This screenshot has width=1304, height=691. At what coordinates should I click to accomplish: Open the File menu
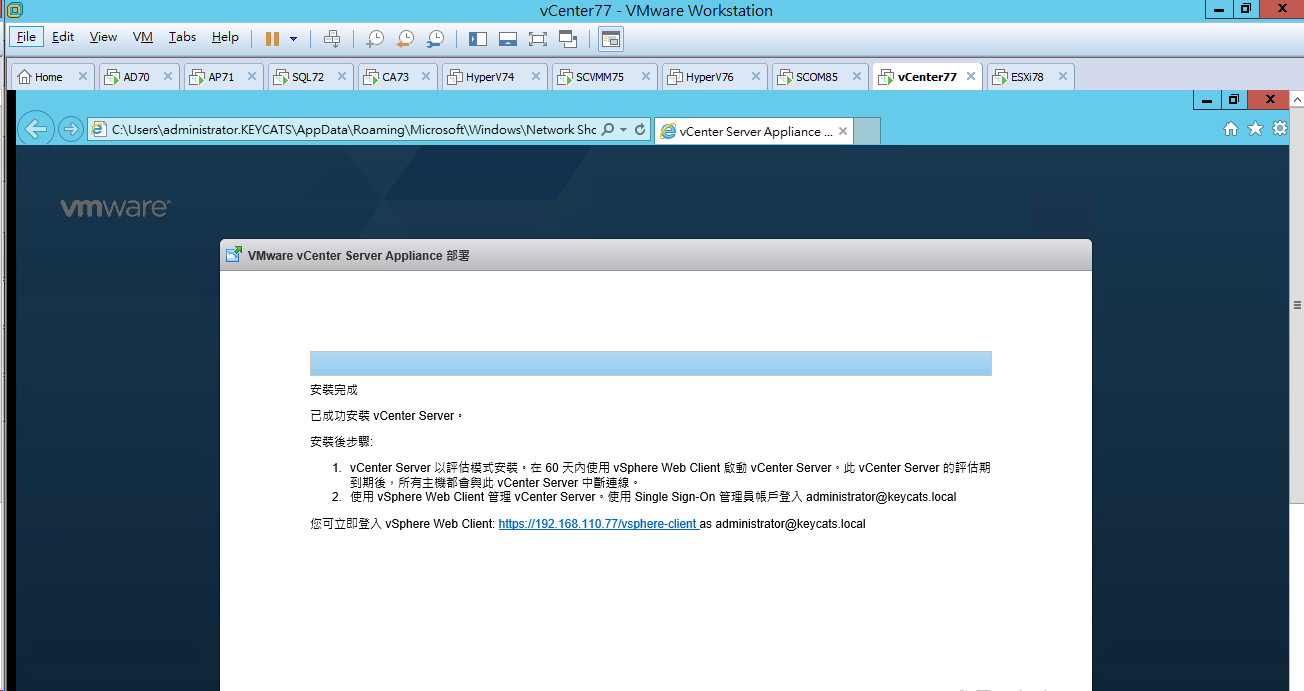tap(26, 37)
